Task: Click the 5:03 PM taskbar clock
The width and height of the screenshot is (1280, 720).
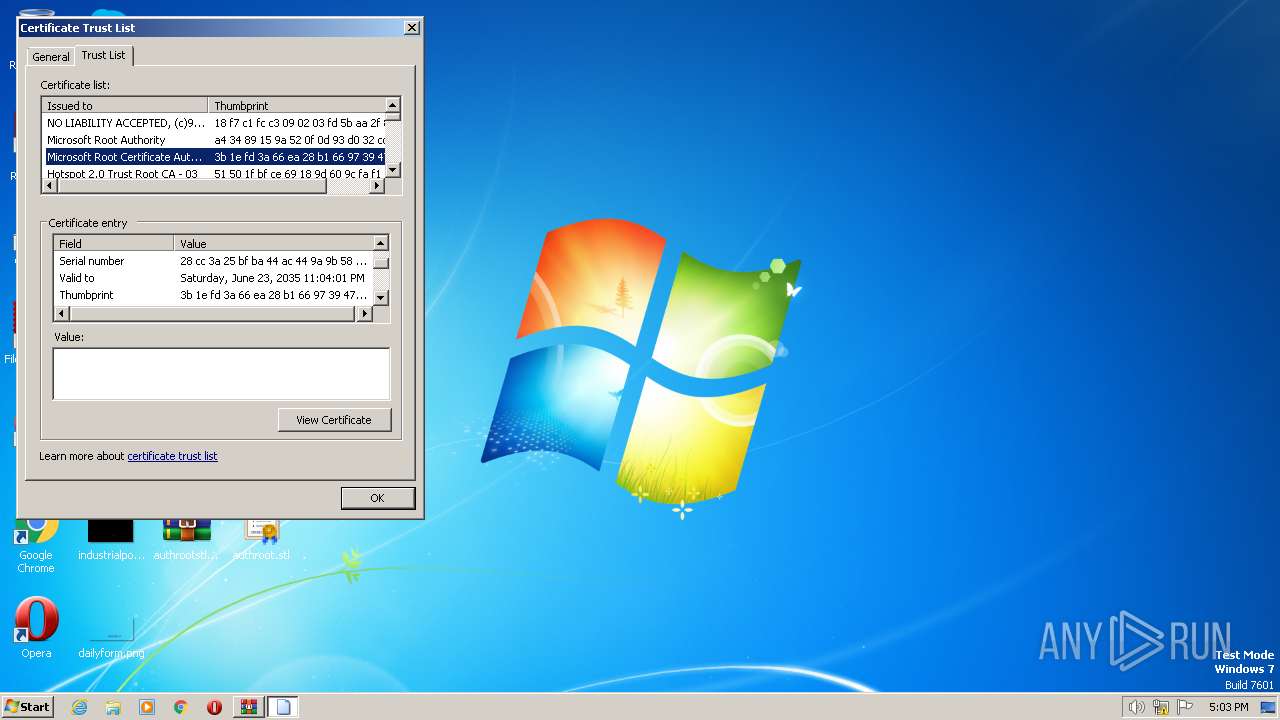Action: (1228, 707)
